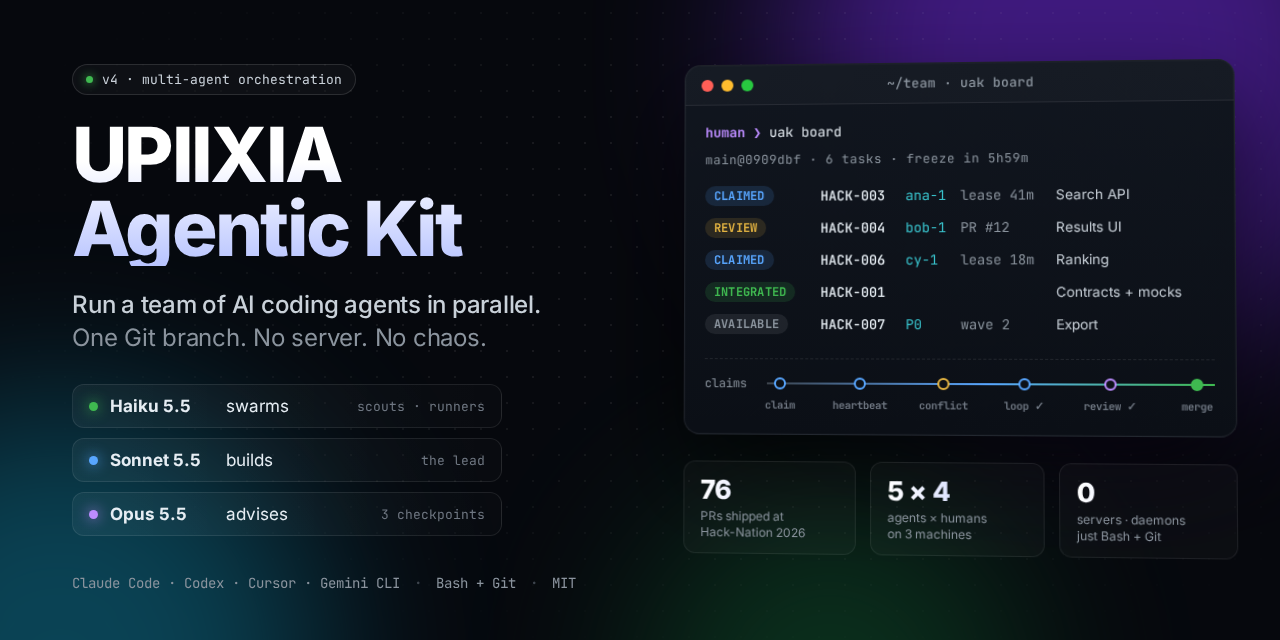Click the 'P0' priority label
This screenshot has width=1280, height=640.
tap(913, 325)
